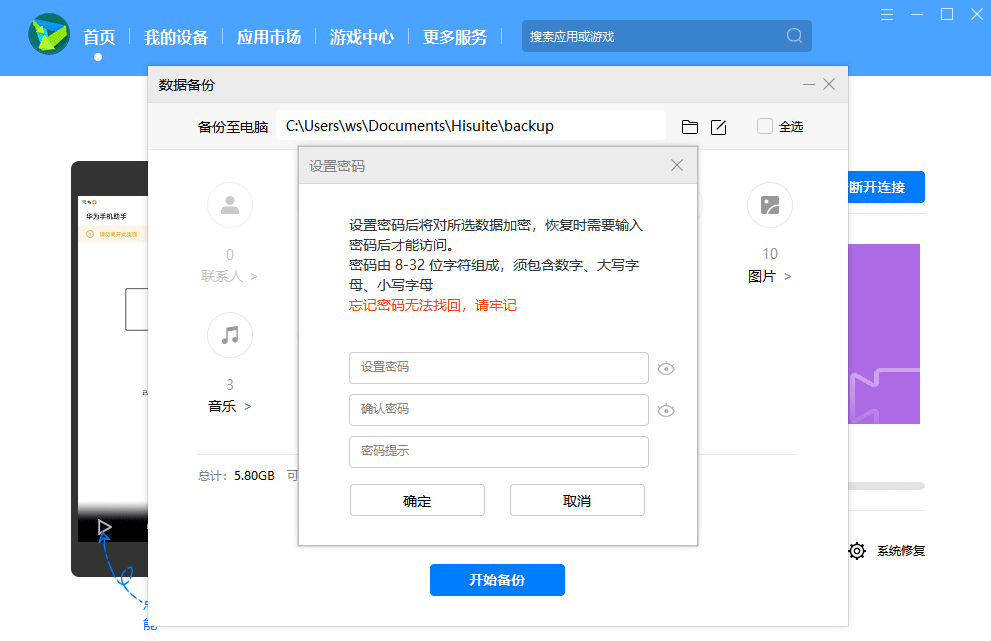
Task: Select the contacts (联系人) icon
Action: tap(230, 205)
